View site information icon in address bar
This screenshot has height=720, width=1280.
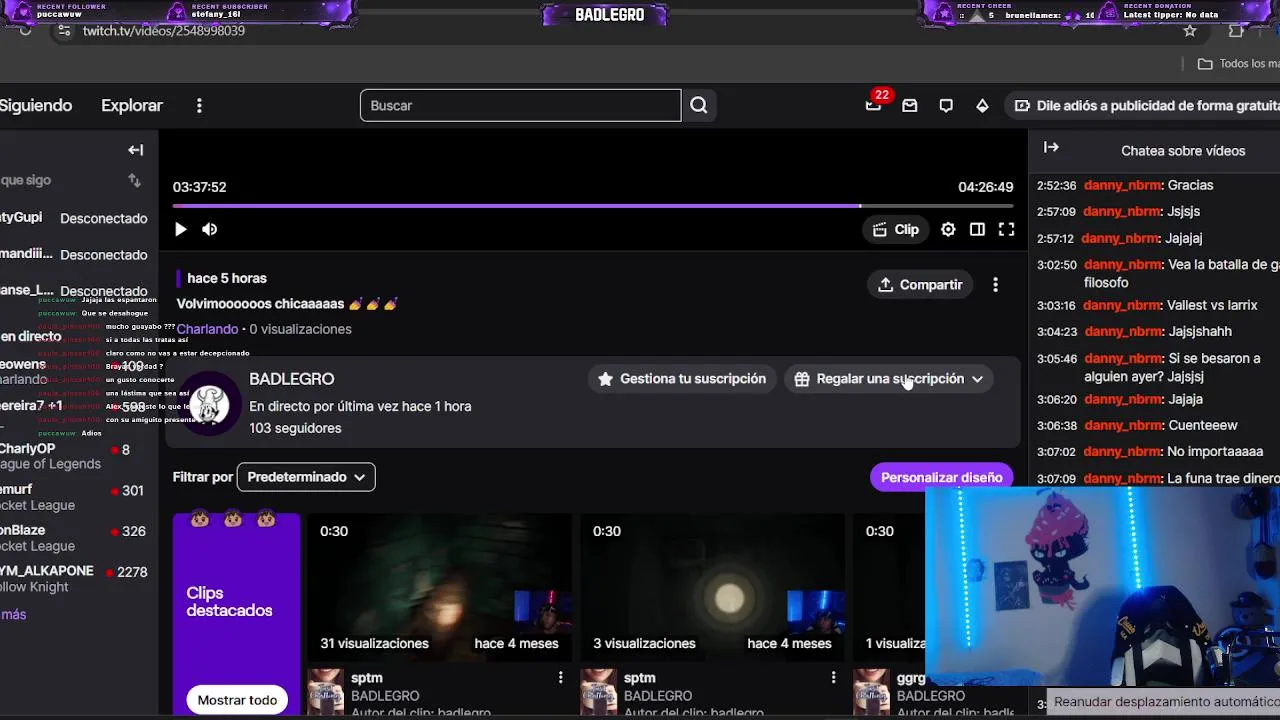click(64, 31)
